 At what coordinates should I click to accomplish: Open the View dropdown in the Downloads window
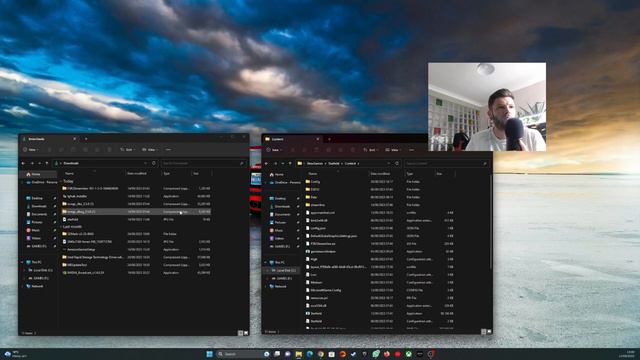click(150, 150)
